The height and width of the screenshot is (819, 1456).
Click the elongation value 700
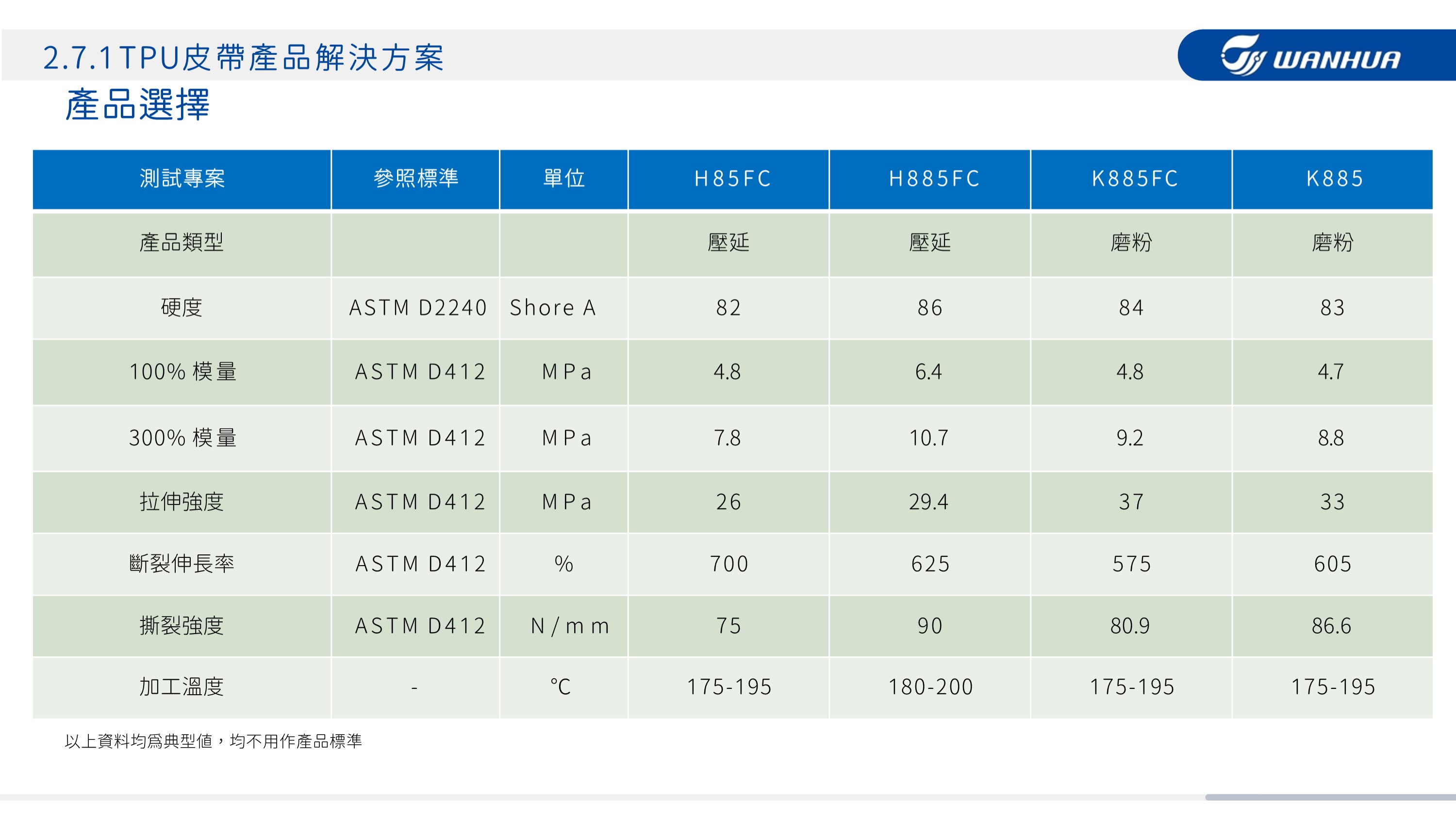point(729,564)
